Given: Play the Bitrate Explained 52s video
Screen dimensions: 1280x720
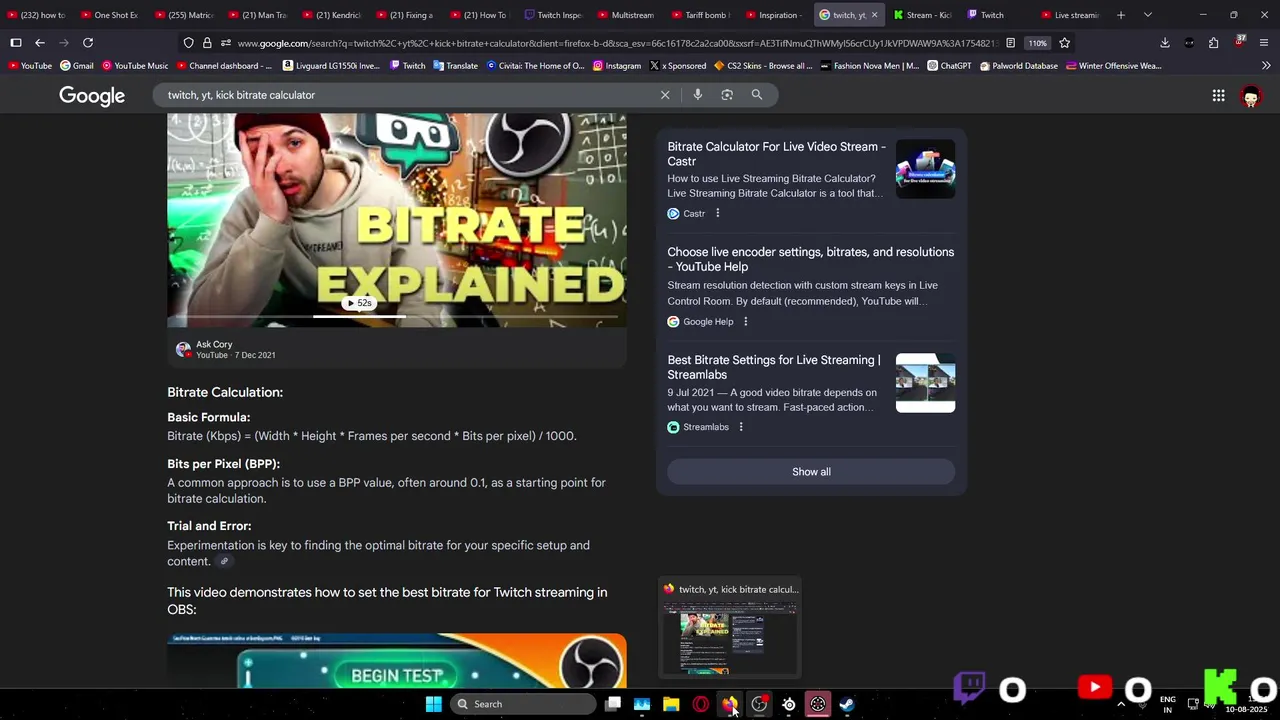Looking at the screenshot, I should click(x=359, y=303).
